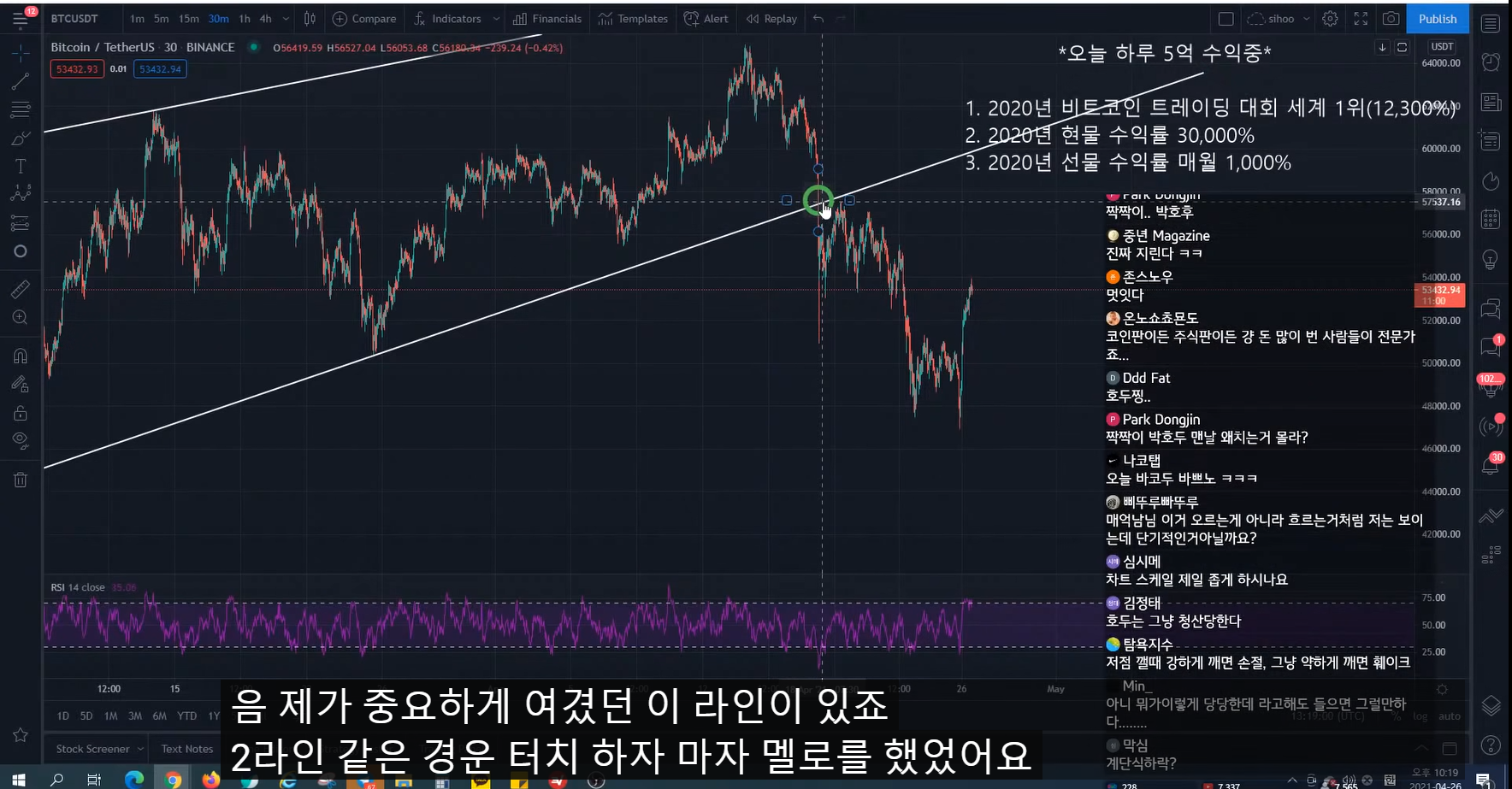Image resolution: width=1512 pixels, height=789 pixels.
Task: Select the 3M date range
Action: (135, 716)
